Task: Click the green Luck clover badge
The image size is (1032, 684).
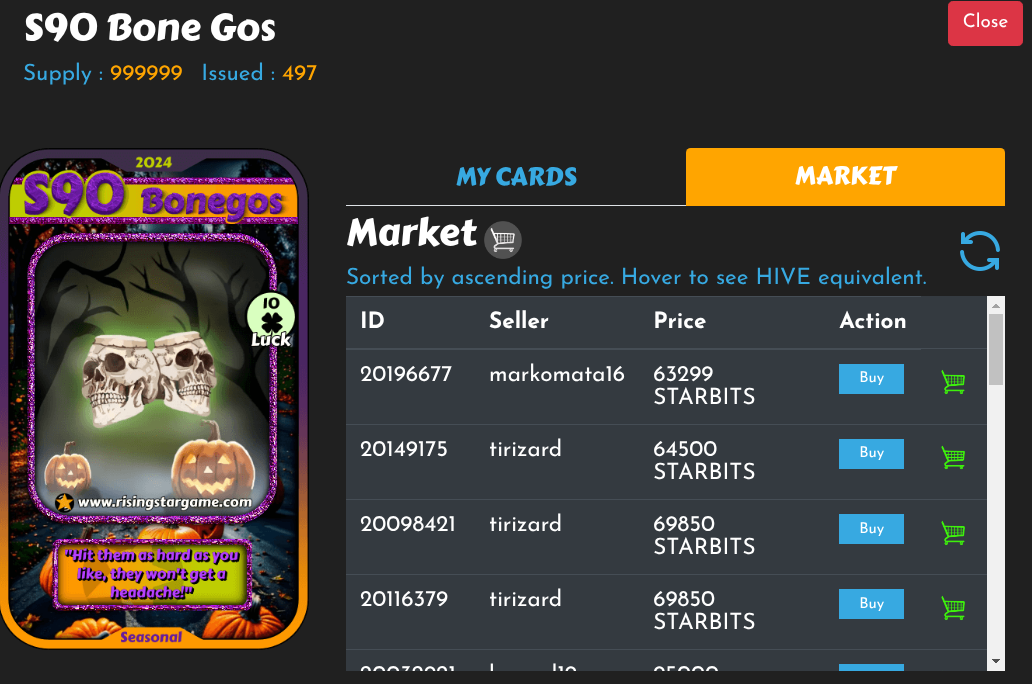Action: [271, 319]
